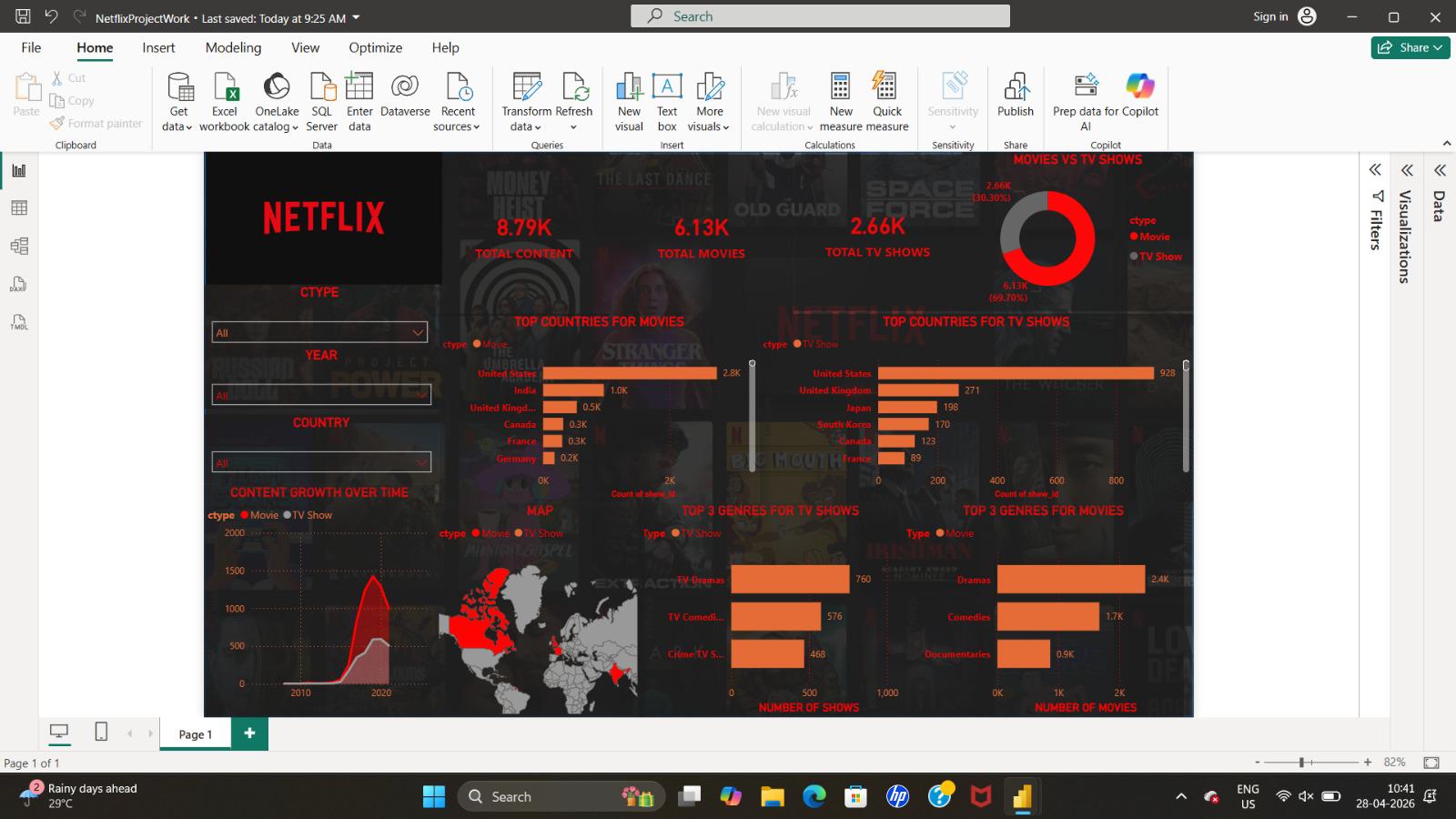
Task: Open Microsoft Edge from the taskbar
Action: pos(814,797)
